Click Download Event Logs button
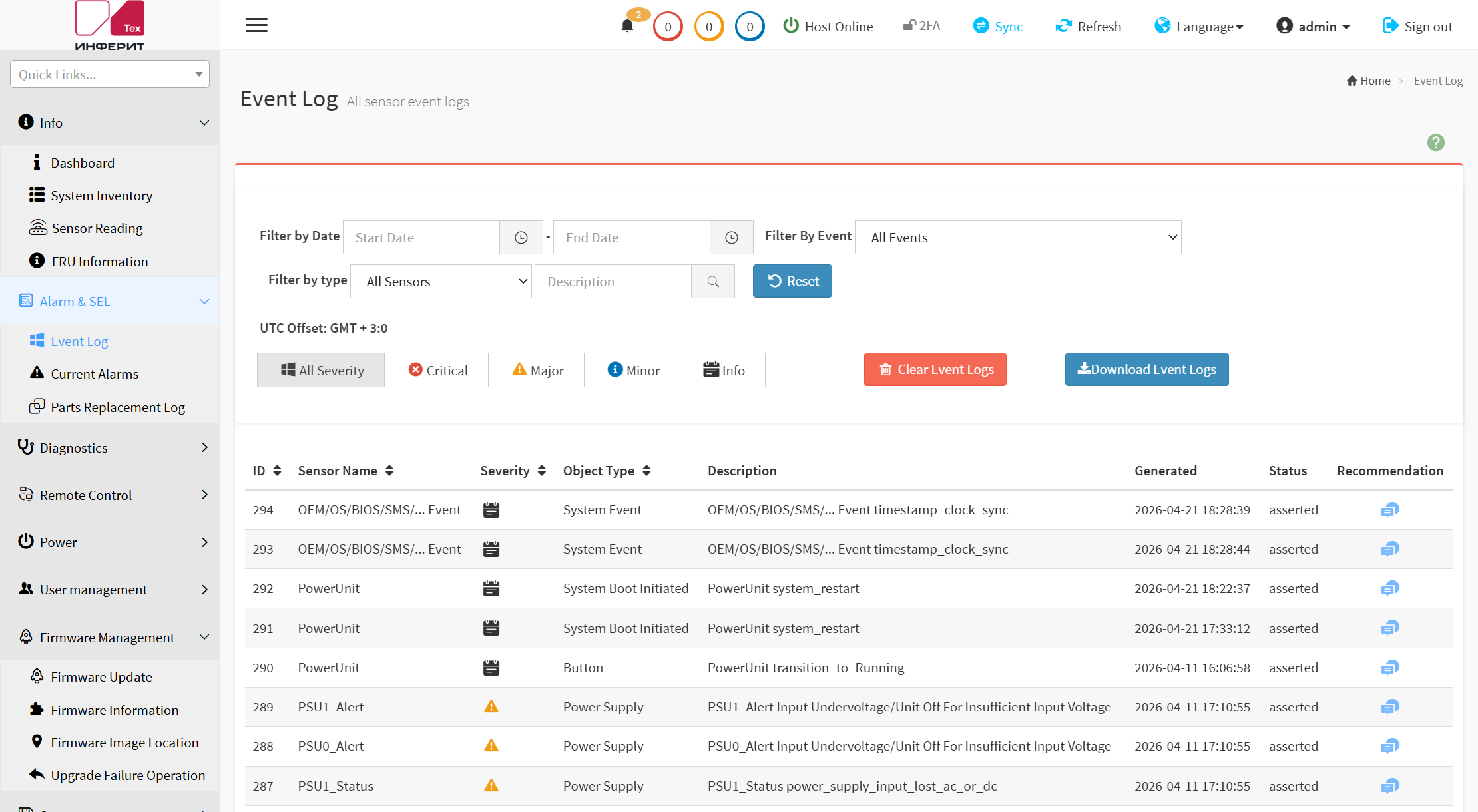This screenshot has height=812, width=1478. point(1146,369)
